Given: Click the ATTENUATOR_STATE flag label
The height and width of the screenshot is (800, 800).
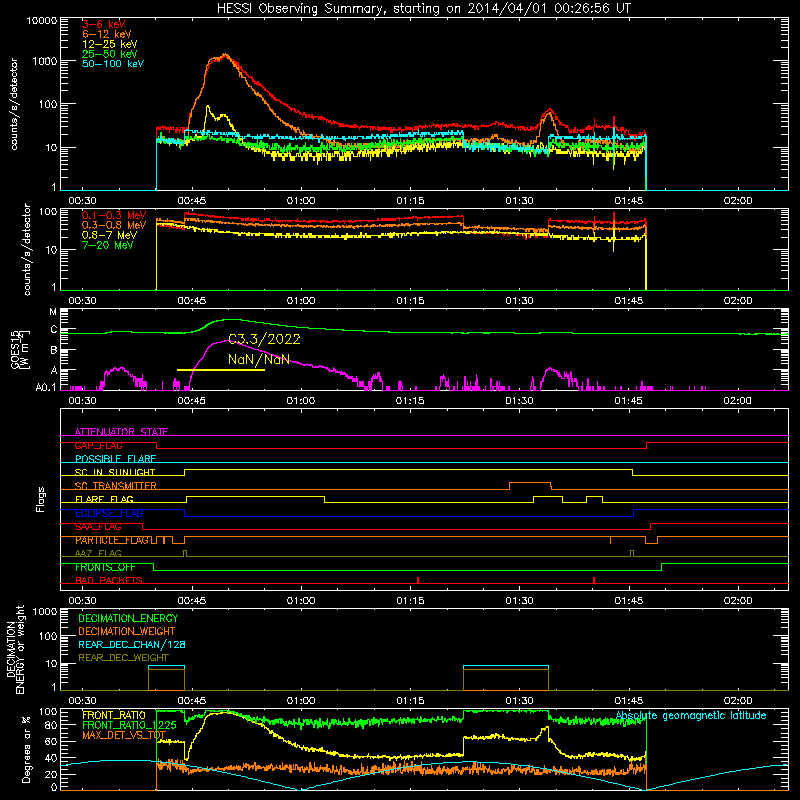Looking at the screenshot, I should [121, 432].
